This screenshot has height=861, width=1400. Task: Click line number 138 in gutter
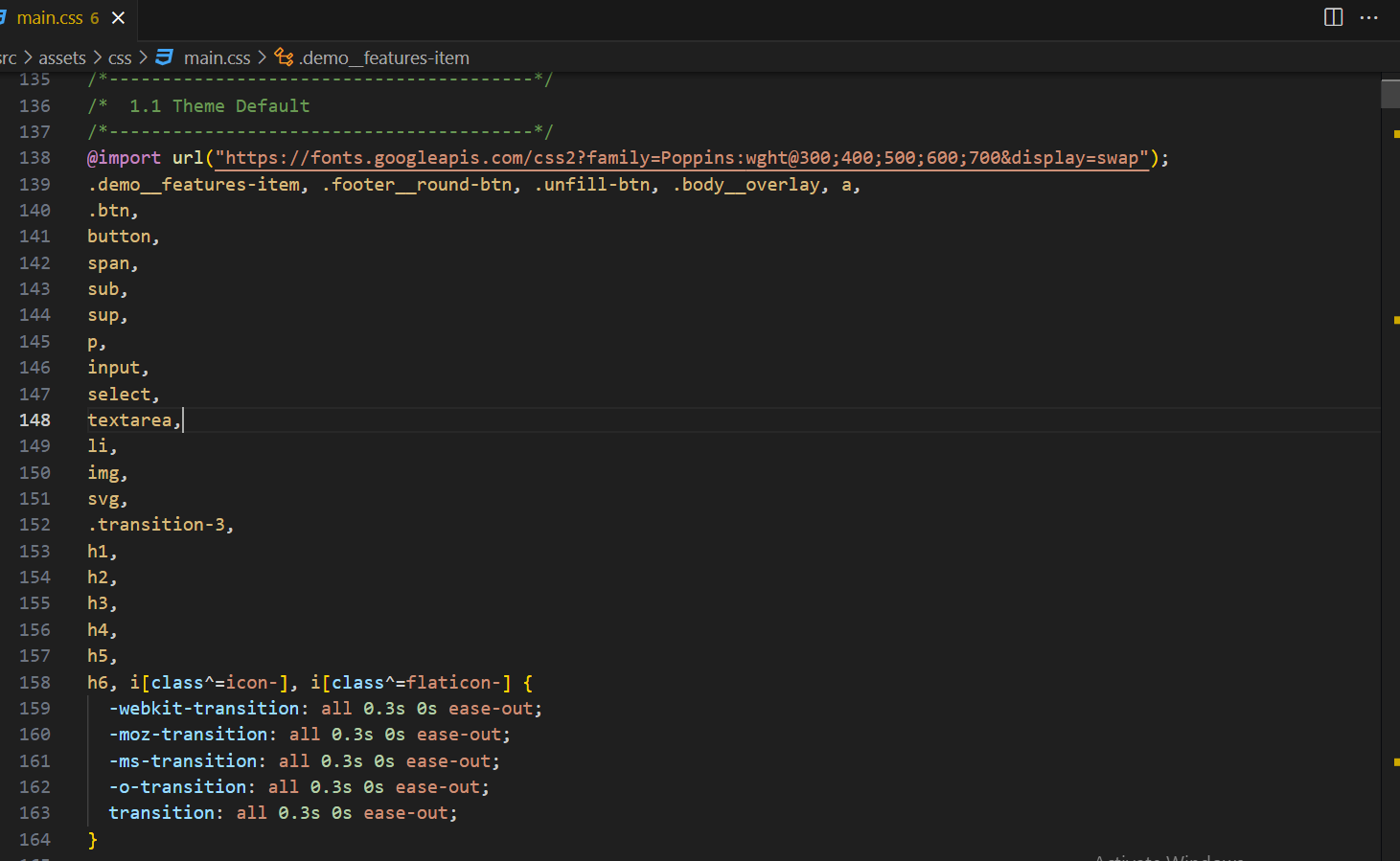[34, 158]
